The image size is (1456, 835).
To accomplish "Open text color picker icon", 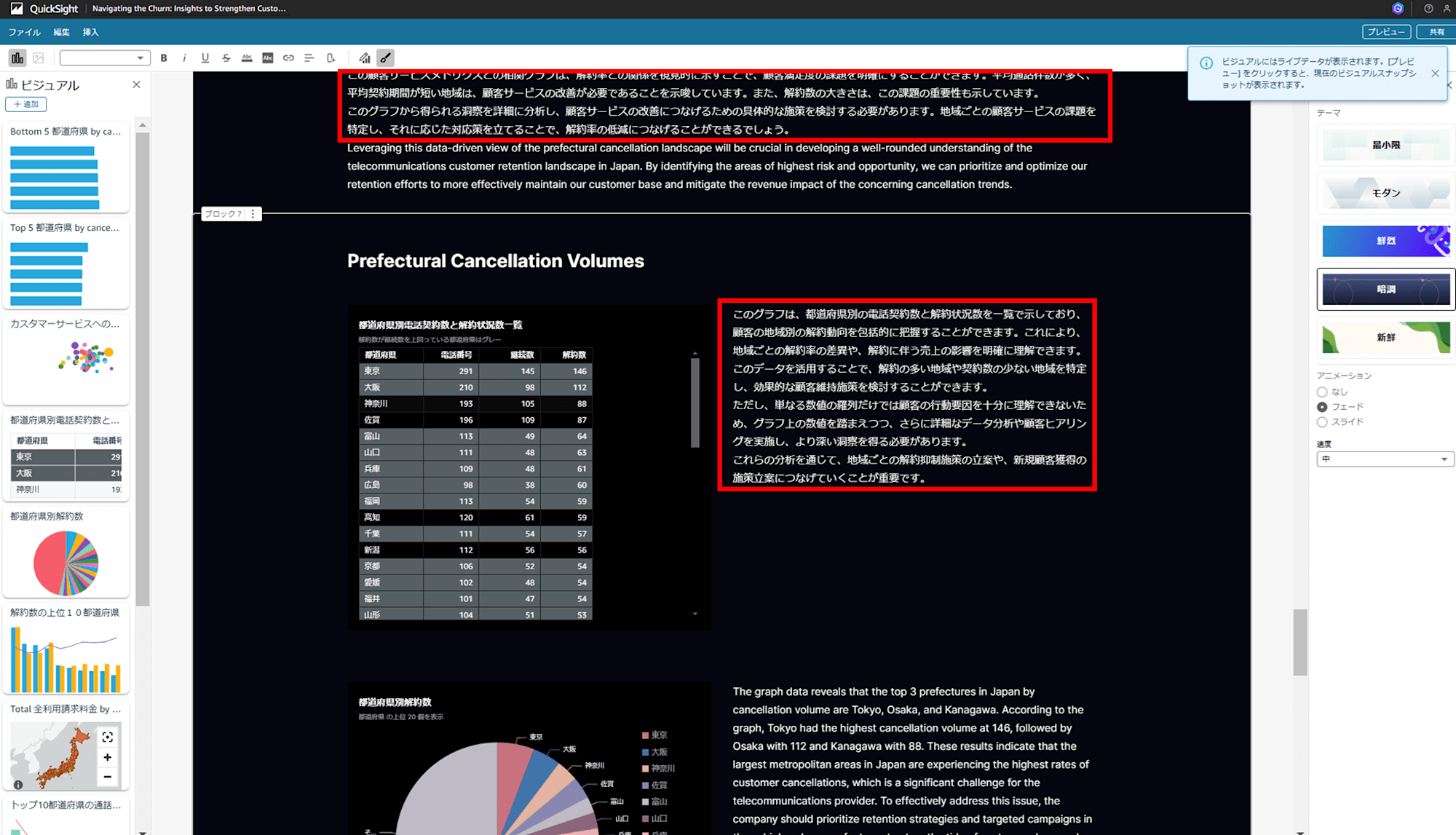I will (x=247, y=58).
